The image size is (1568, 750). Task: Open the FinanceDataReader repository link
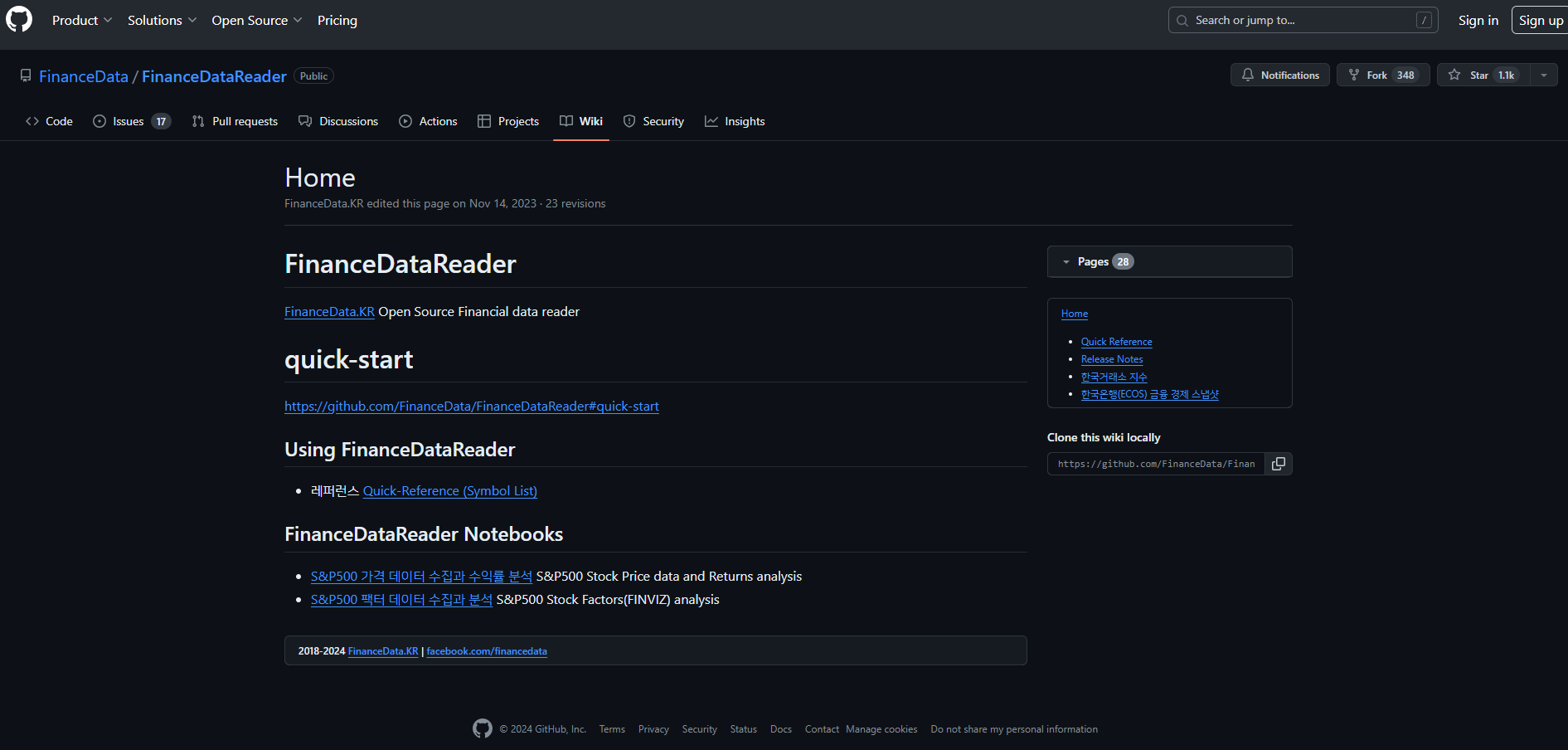pos(214,76)
